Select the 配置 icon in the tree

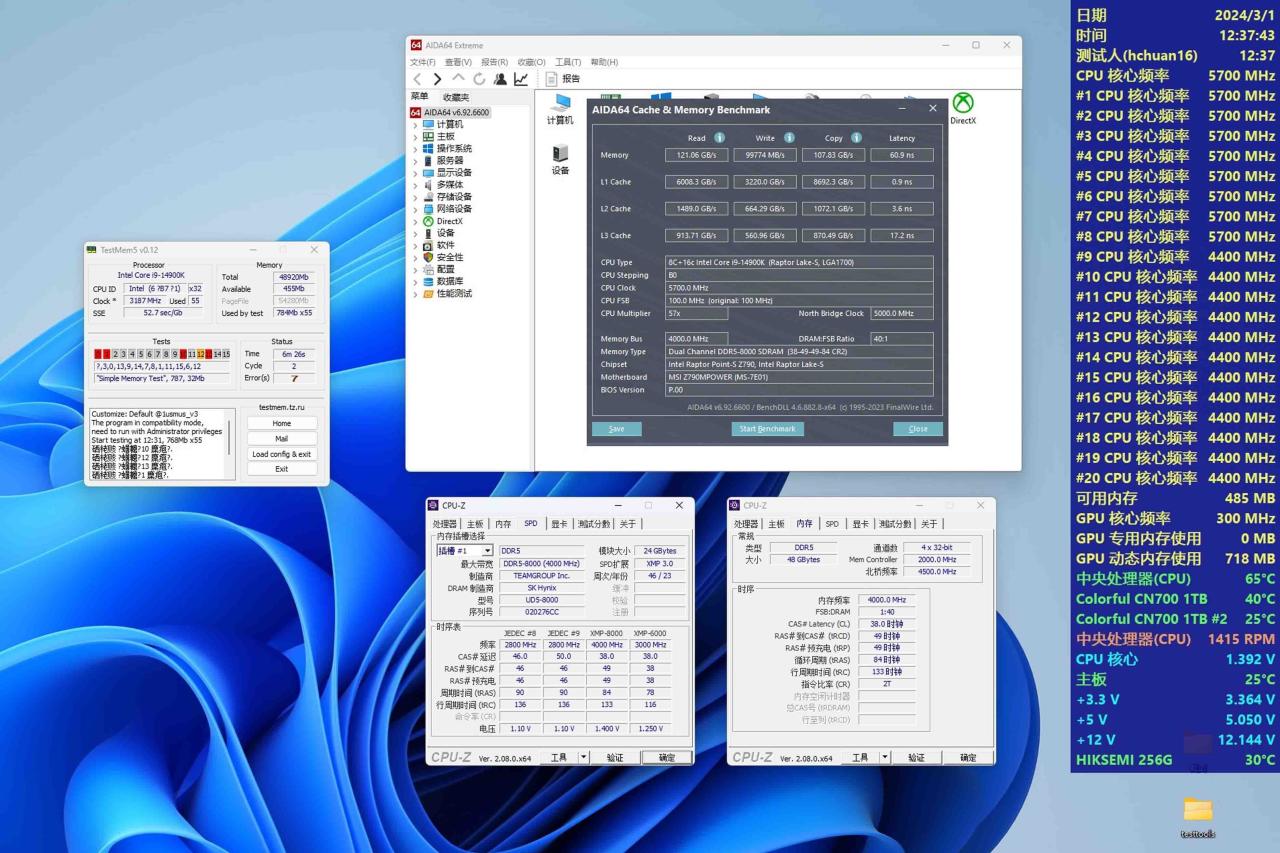(429, 269)
